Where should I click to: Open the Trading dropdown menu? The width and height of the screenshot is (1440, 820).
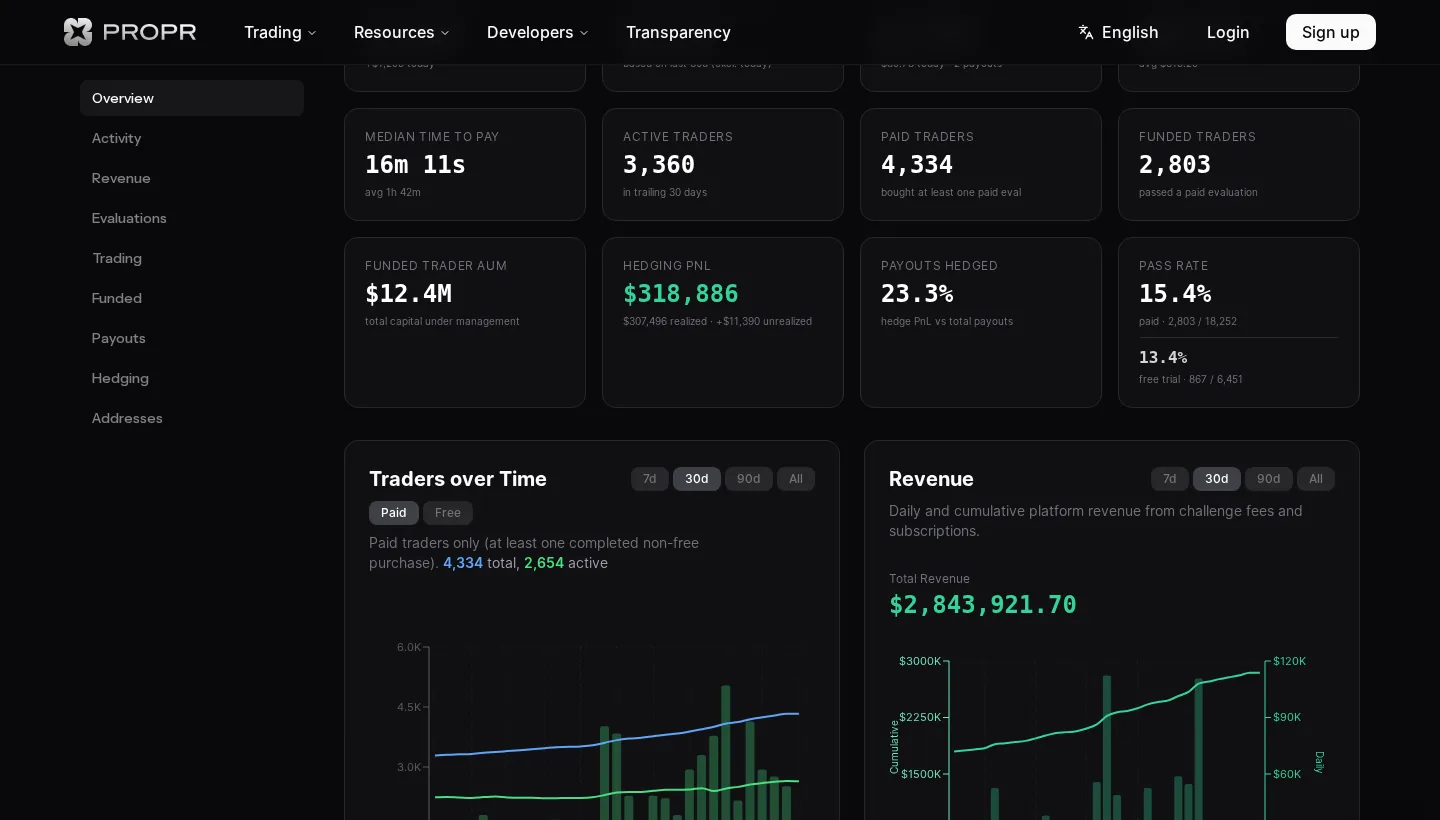pyautogui.click(x=280, y=32)
